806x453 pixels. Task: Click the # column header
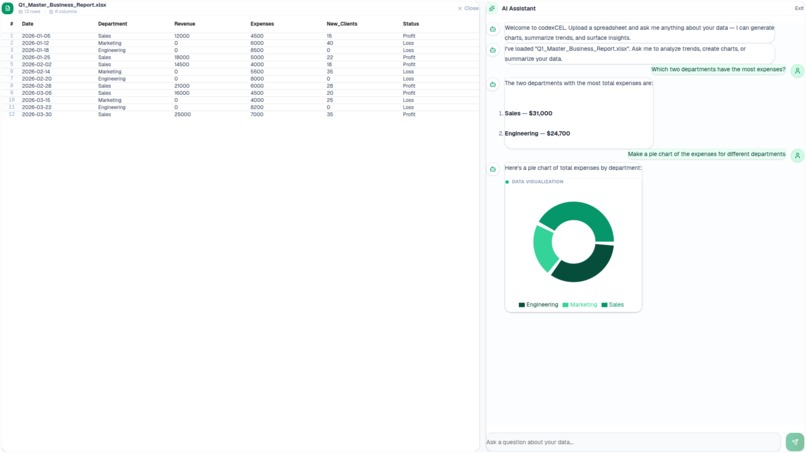(x=11, y=24)
